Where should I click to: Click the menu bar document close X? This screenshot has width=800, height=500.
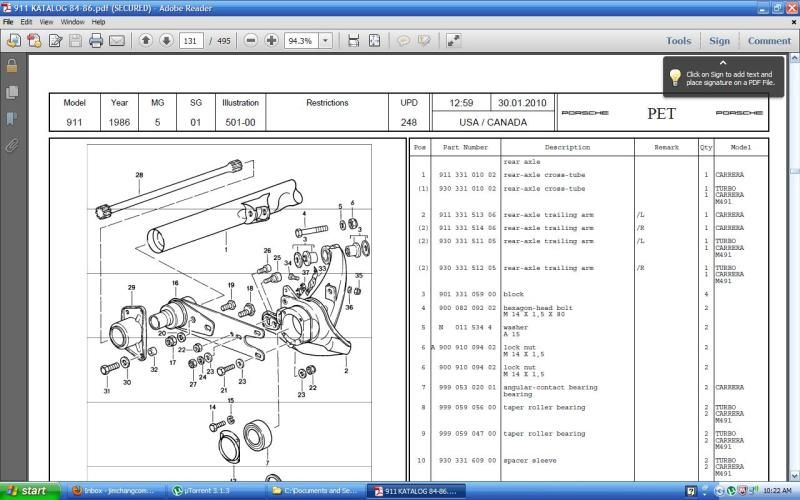[x=794, y=22]
